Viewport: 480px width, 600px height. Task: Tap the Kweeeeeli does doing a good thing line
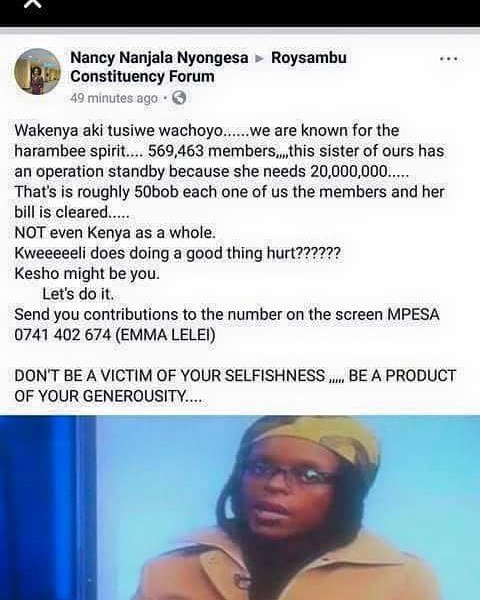coord(177,253)
